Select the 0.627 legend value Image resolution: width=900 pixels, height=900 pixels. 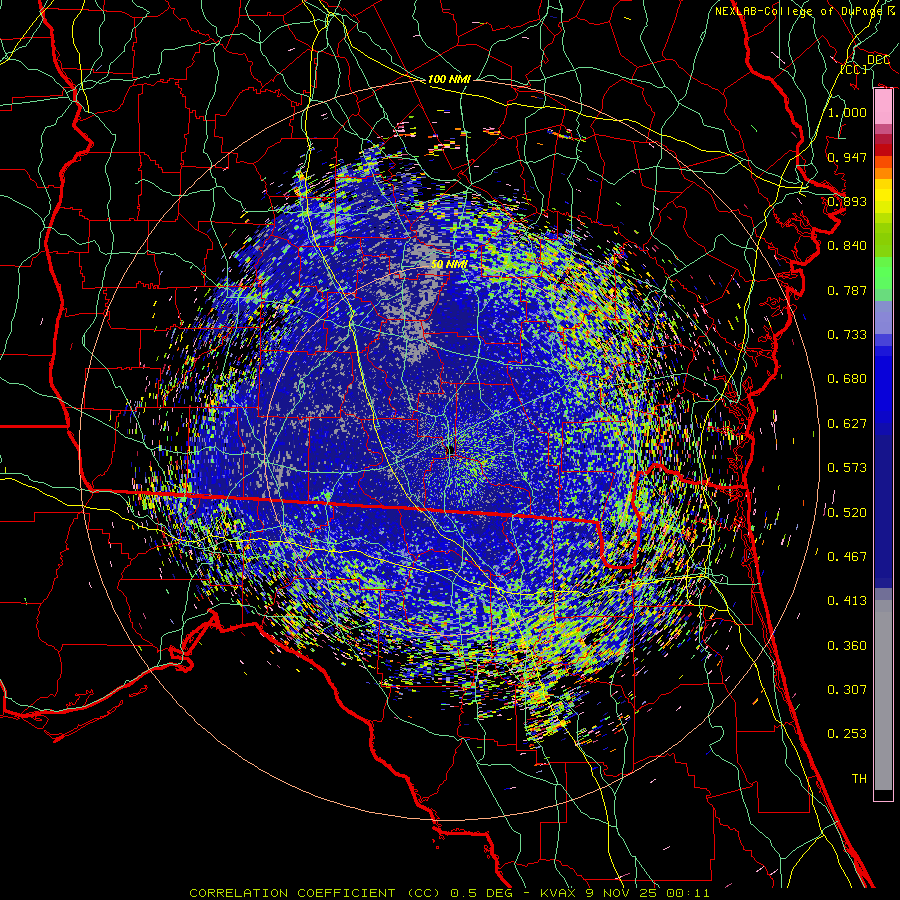[x=847, y=423]
